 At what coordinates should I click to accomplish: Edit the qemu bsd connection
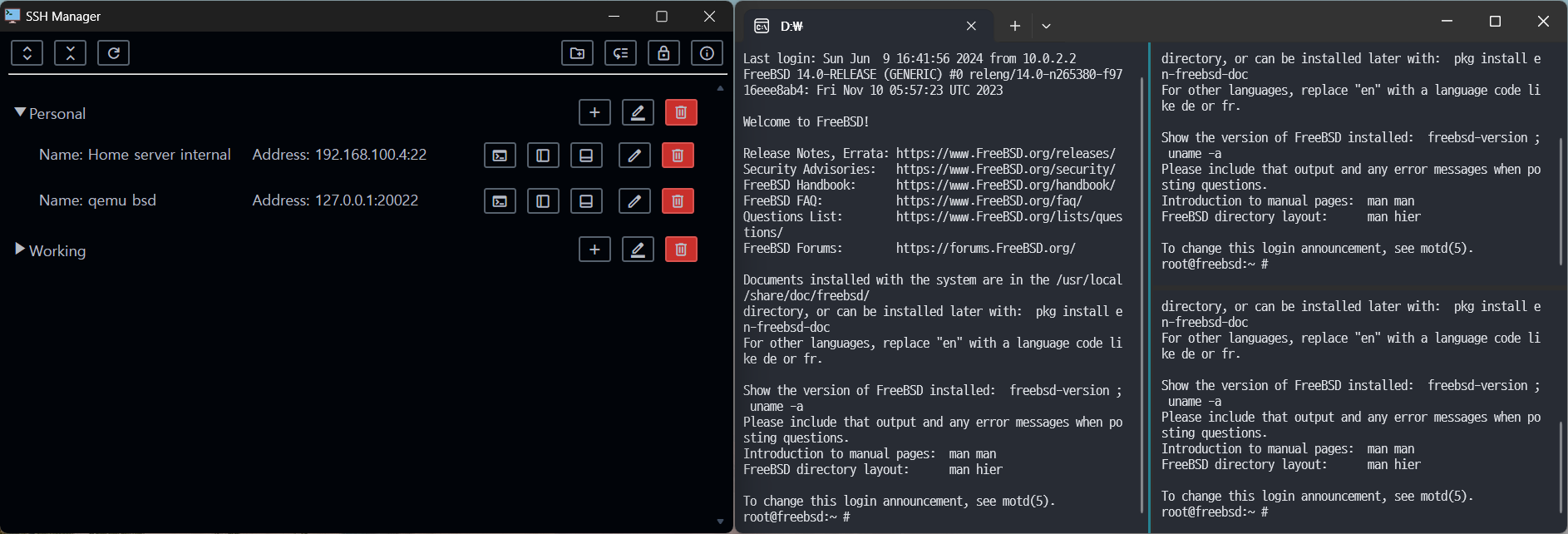(x=634, y=201)
